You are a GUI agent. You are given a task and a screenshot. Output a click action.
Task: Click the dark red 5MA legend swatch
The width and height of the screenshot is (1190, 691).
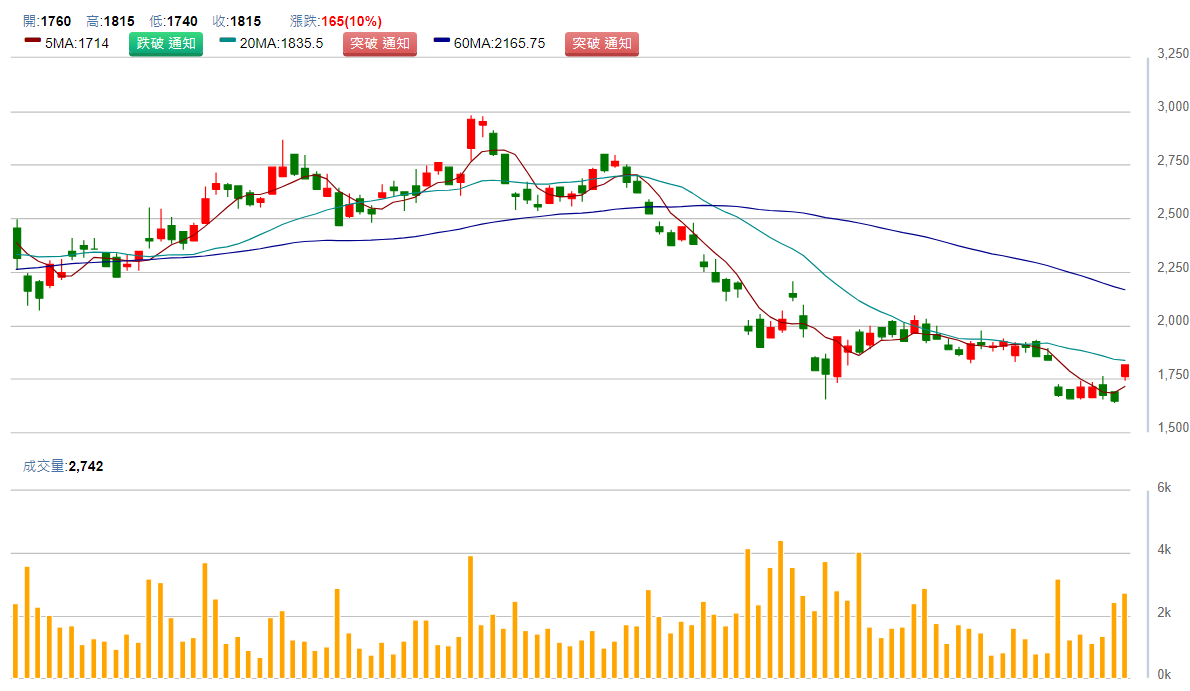32,41
